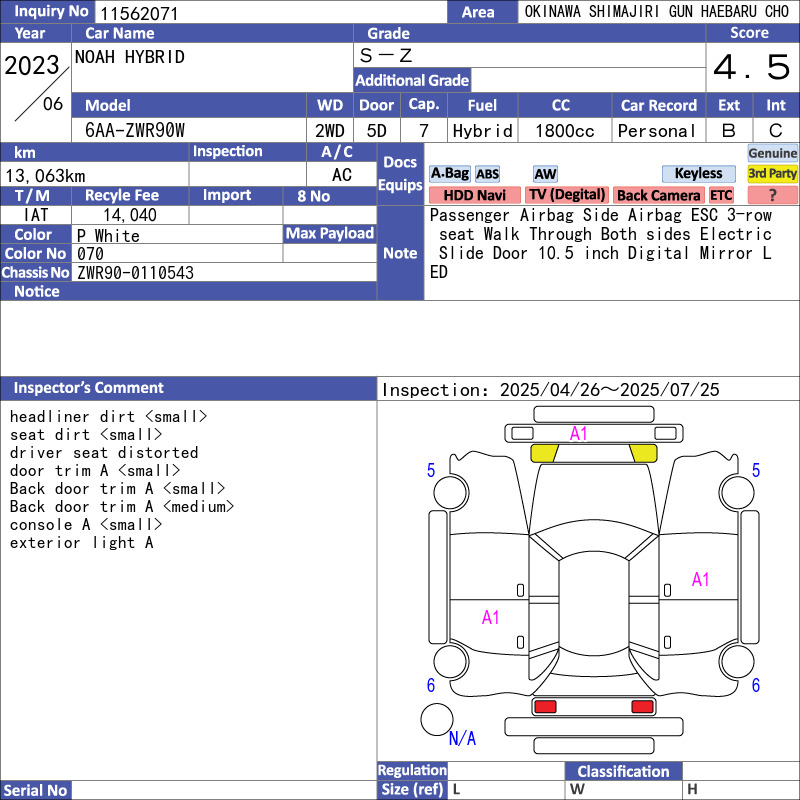Click the A.Bag equipment badge

point(449,174)
